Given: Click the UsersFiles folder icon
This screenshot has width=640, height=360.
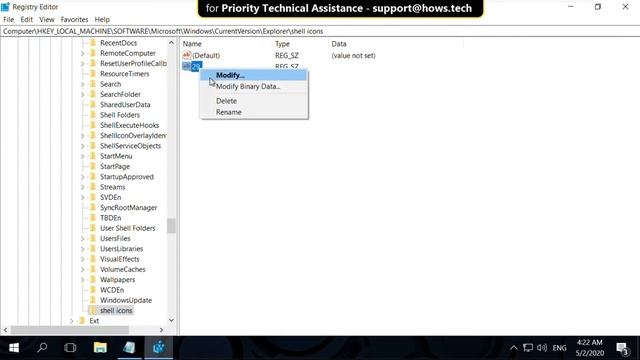Looking at the screenshot, I should tap(93, 238).
